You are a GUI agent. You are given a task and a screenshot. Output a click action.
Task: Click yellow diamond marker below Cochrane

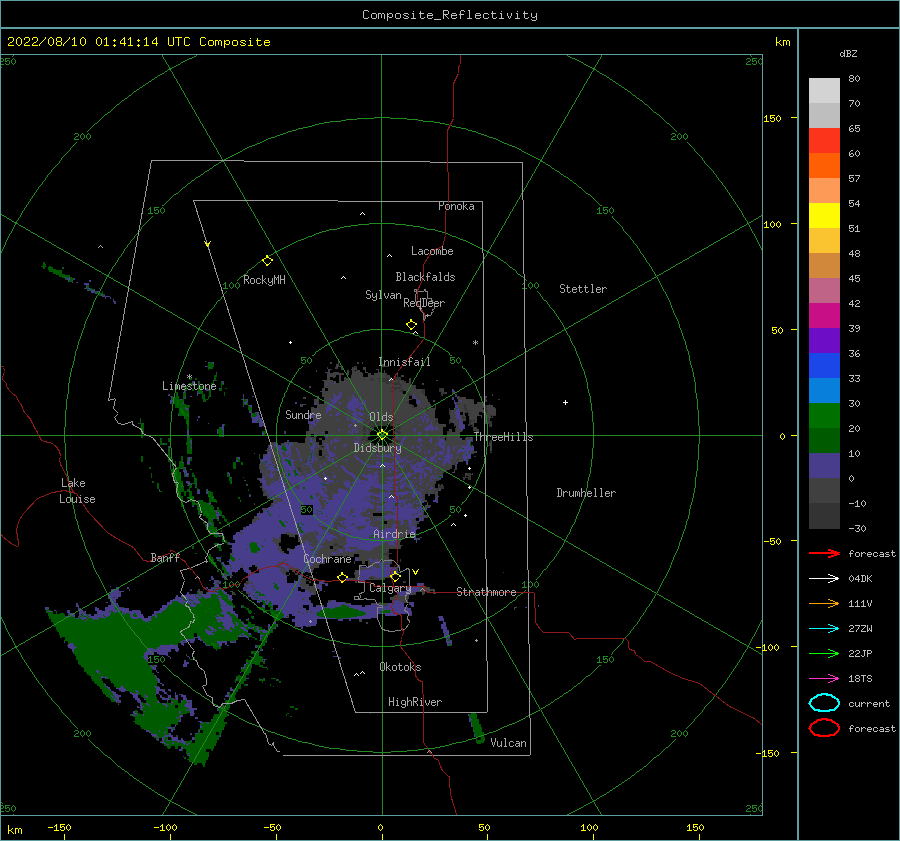[x=343, y=577]
